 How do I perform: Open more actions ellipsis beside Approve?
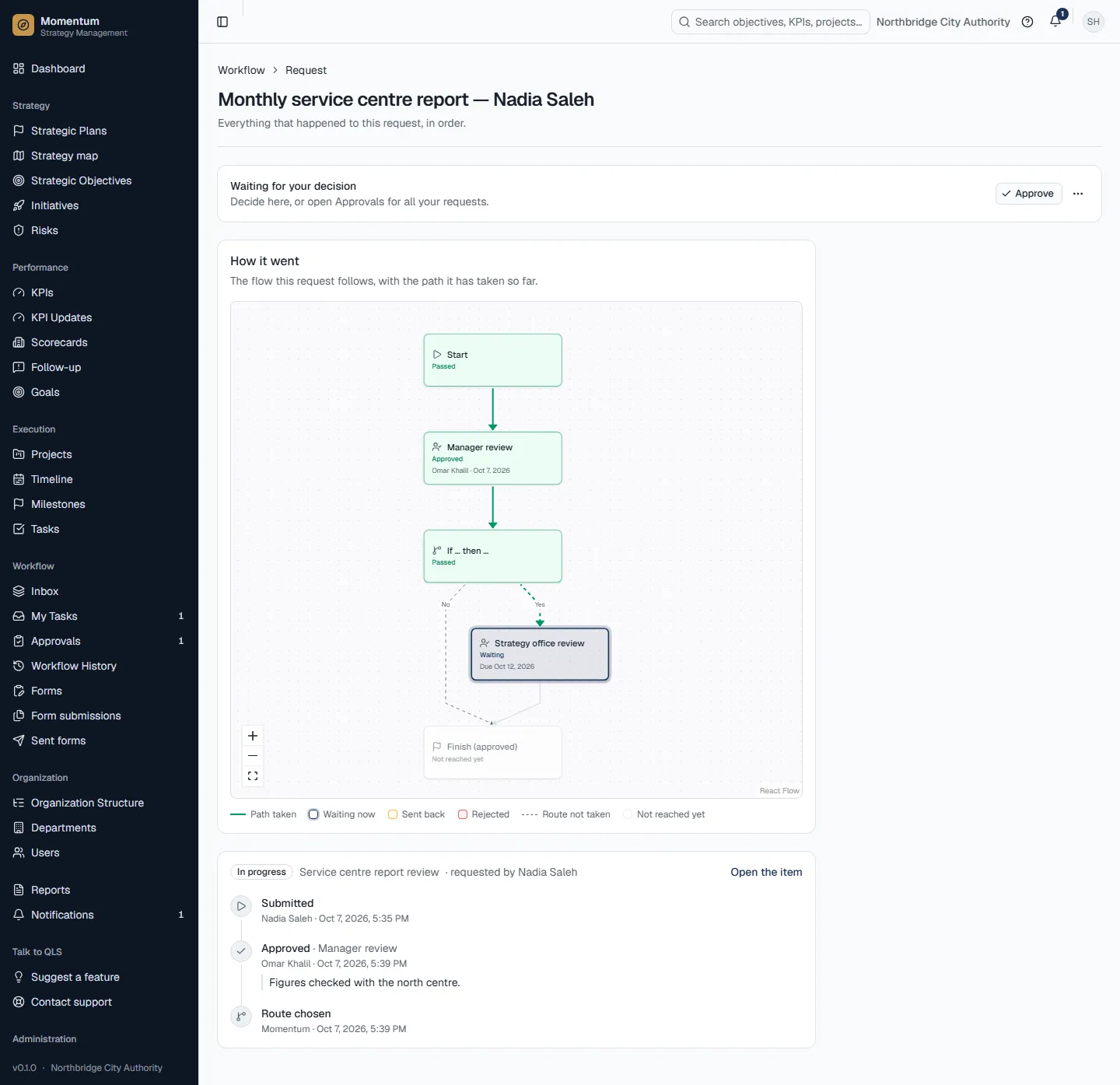(x=1078, y=194)
